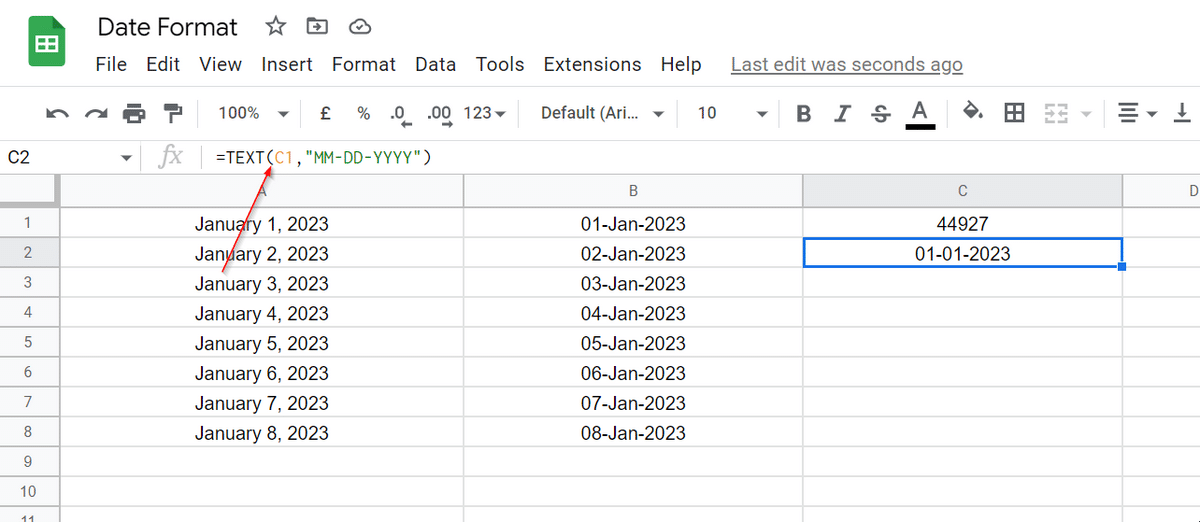
Task: Click the 'Last edit was seconds ago' link
Action: pyautogui.click(x=846, y=64)
